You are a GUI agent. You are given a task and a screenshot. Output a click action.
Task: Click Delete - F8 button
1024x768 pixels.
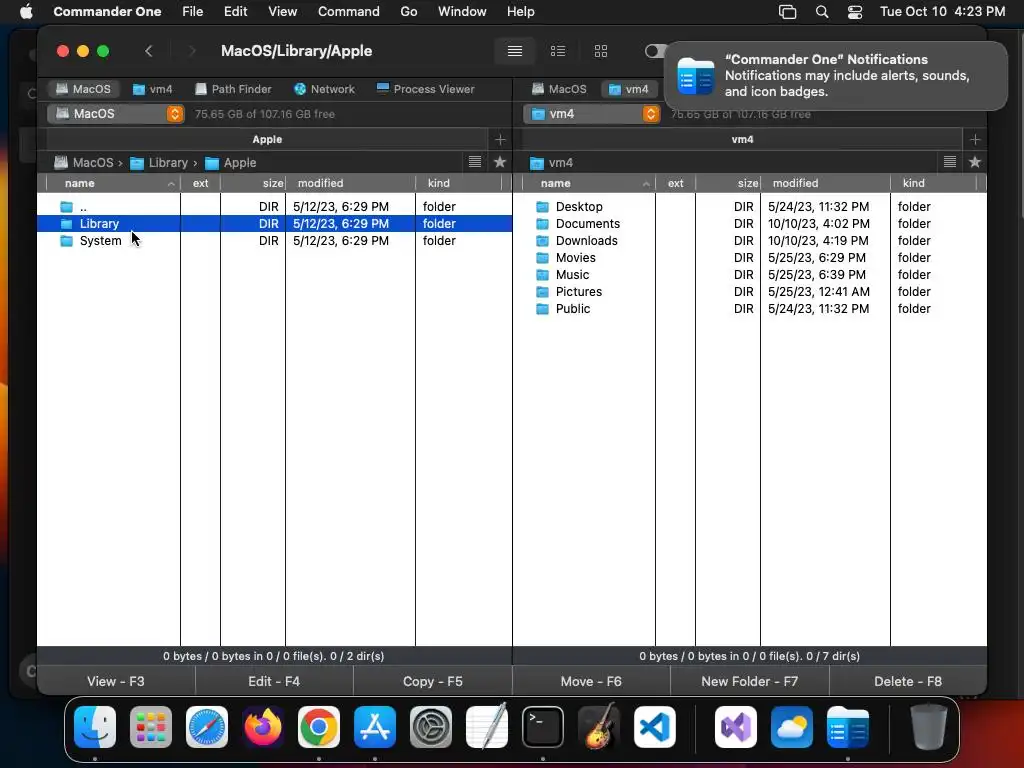908,681
